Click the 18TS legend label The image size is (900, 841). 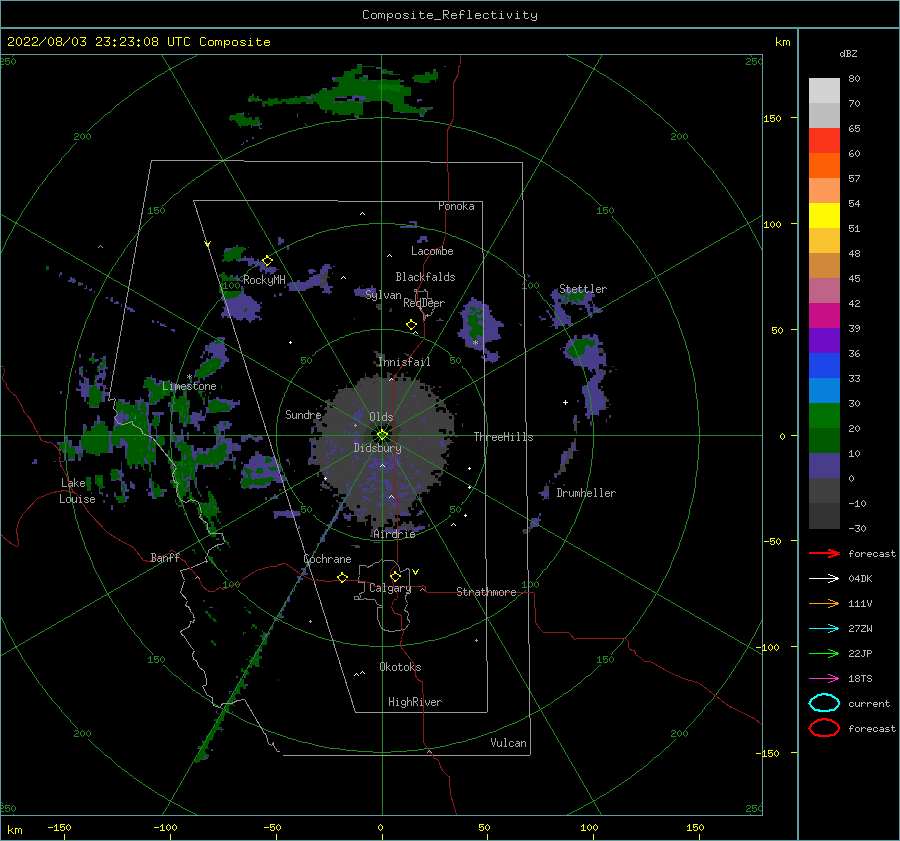tap(860, 678)
